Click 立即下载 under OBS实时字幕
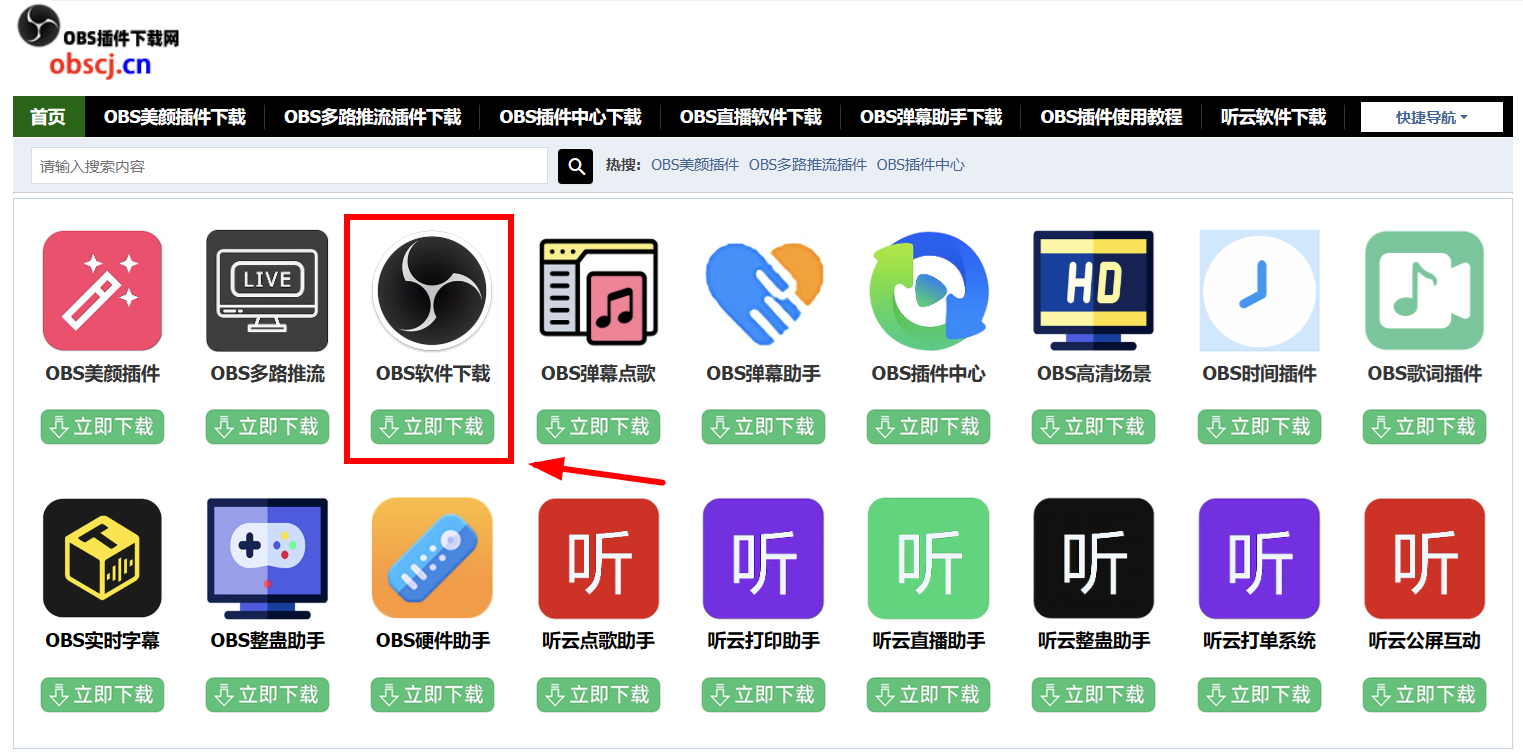 pyautogui.click(x=102, y=694)
